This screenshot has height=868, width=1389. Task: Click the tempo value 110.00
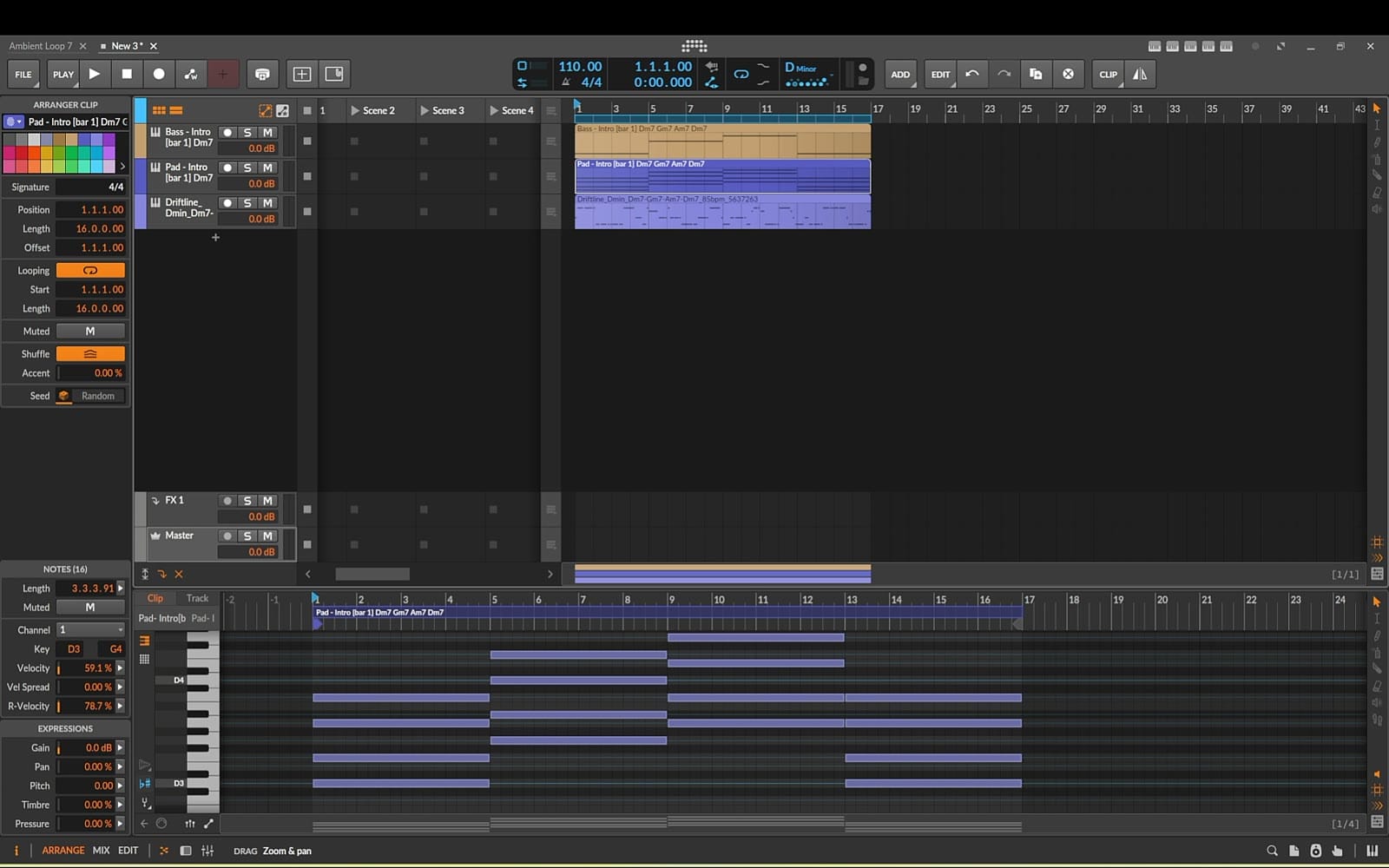tap(580, 66)
